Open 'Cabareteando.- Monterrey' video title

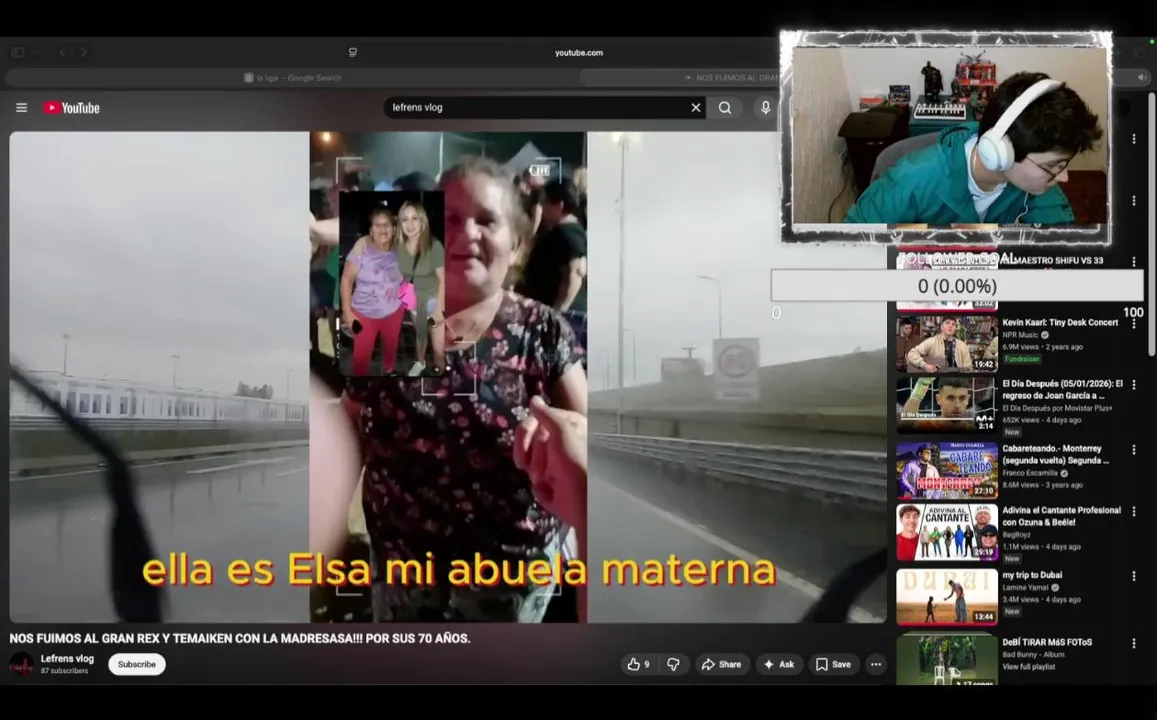coord(1056,454)
